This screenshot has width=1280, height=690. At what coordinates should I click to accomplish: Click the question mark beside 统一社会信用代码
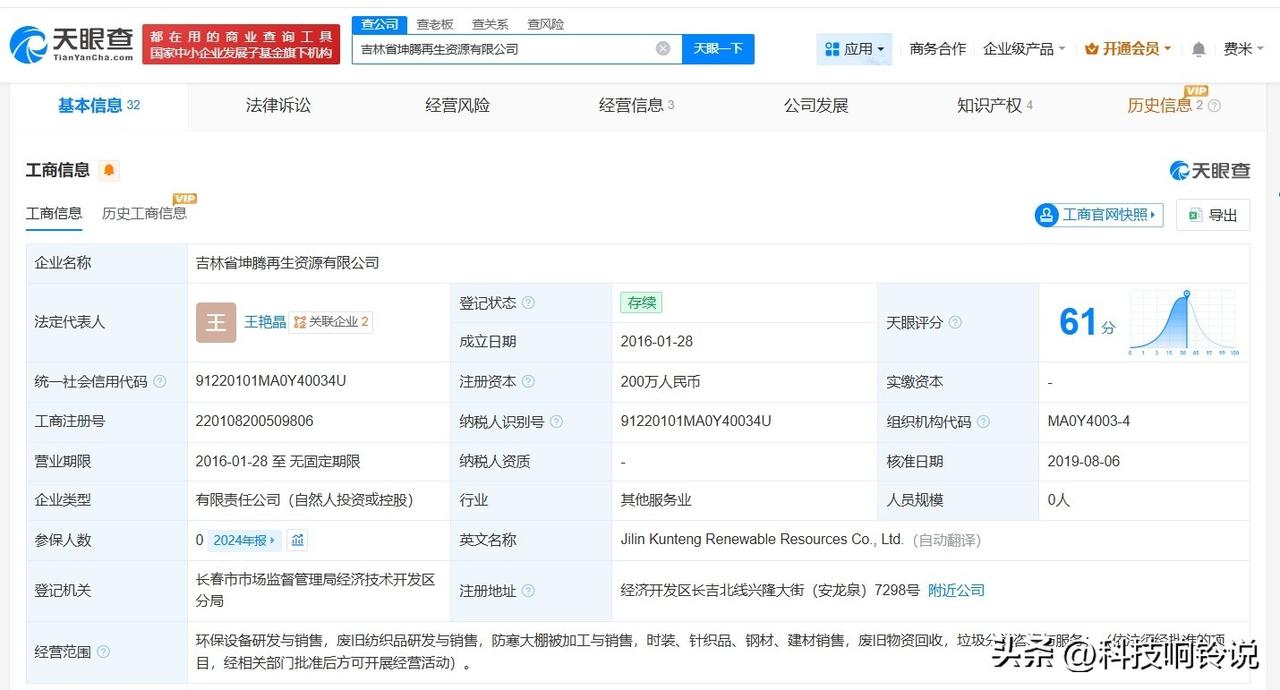pyautogui.click(x=159, y=381)
